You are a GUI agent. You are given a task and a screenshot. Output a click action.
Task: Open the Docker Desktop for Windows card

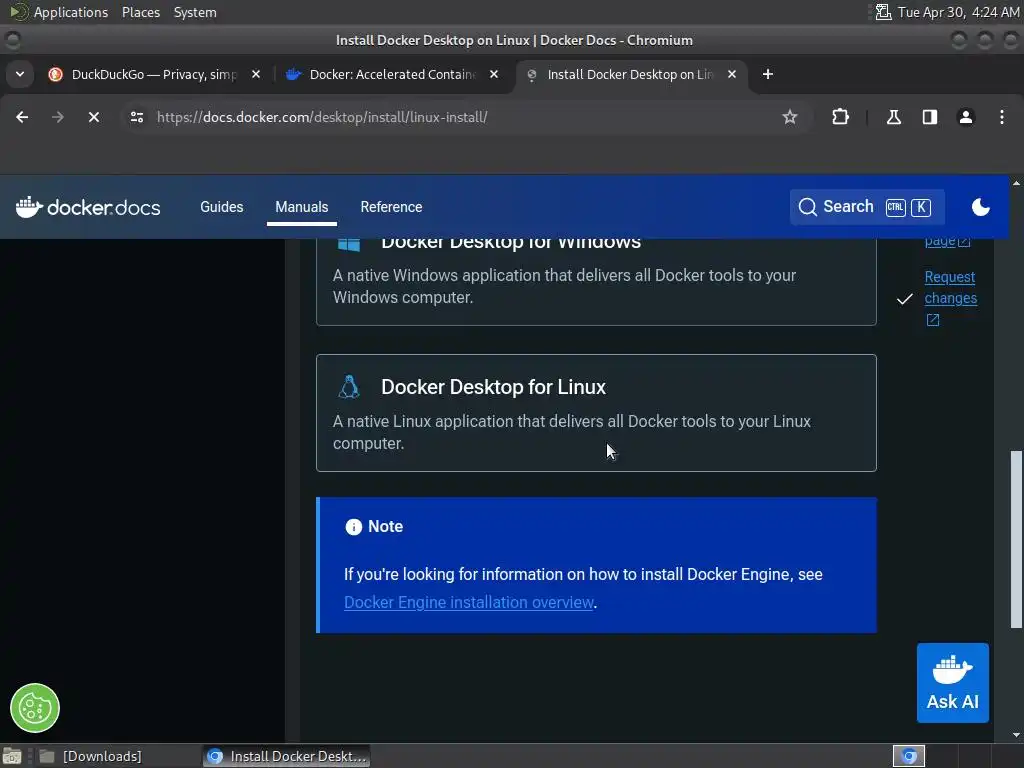596,281
